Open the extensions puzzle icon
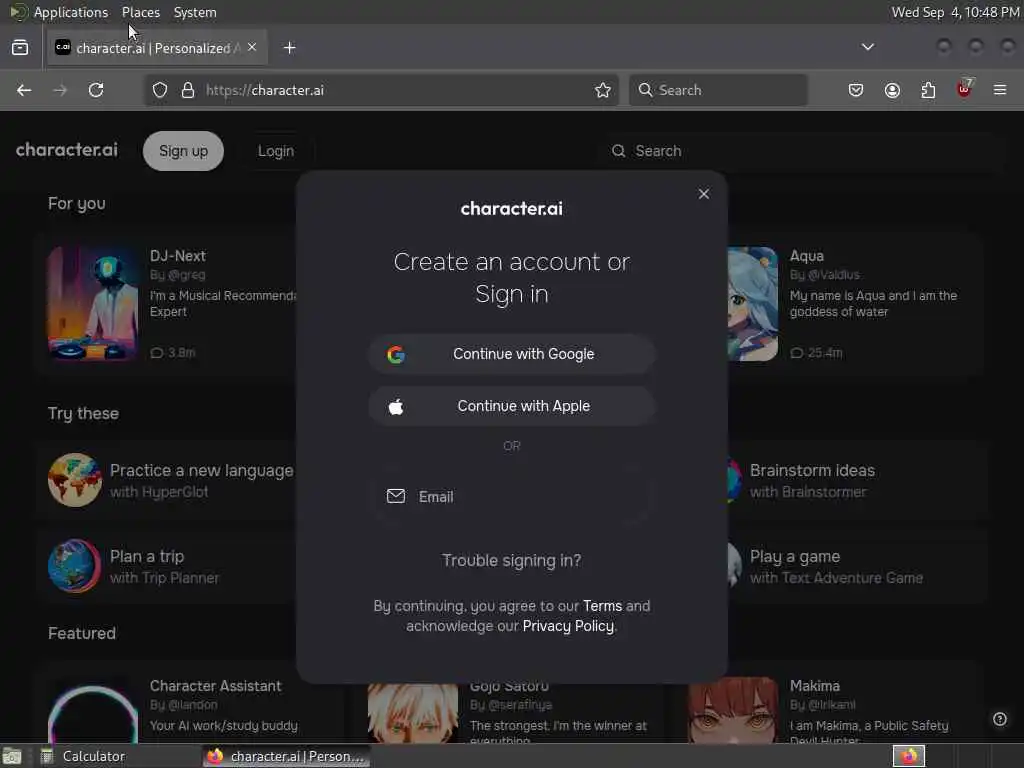Screen dimensions: 1024x768 tap(928, 90)
